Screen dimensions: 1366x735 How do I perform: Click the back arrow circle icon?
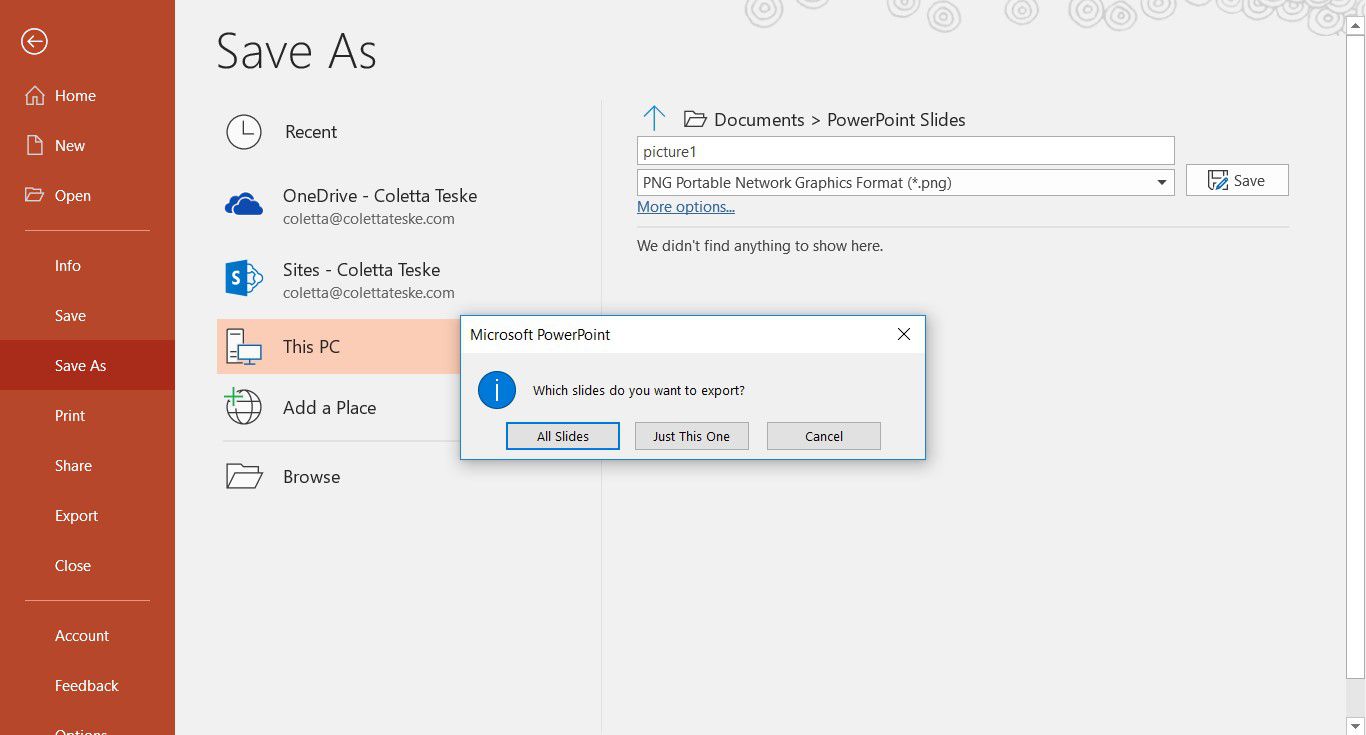pyautogui.click(x=35, y=41)
